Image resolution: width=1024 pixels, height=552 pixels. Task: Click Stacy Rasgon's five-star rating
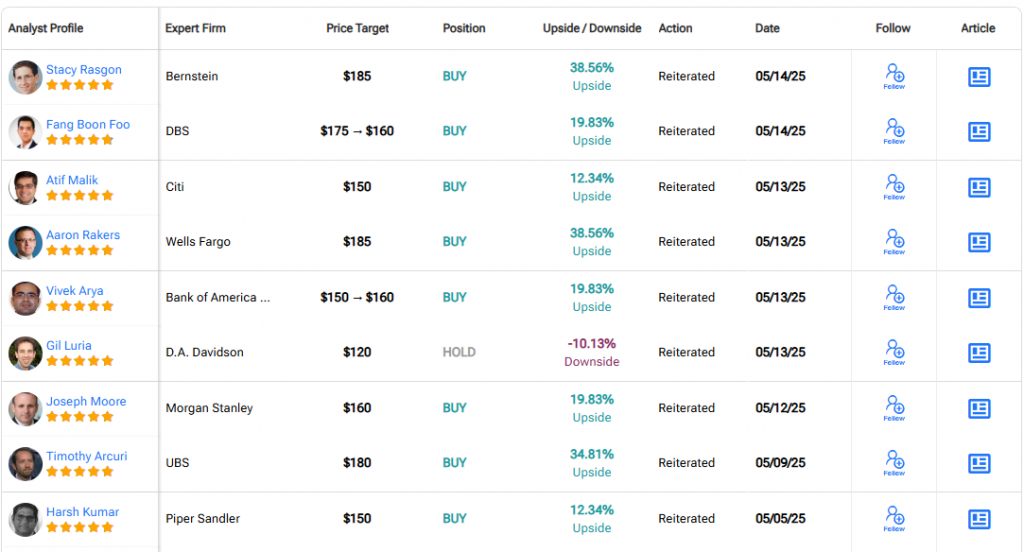tap(80, 85)
